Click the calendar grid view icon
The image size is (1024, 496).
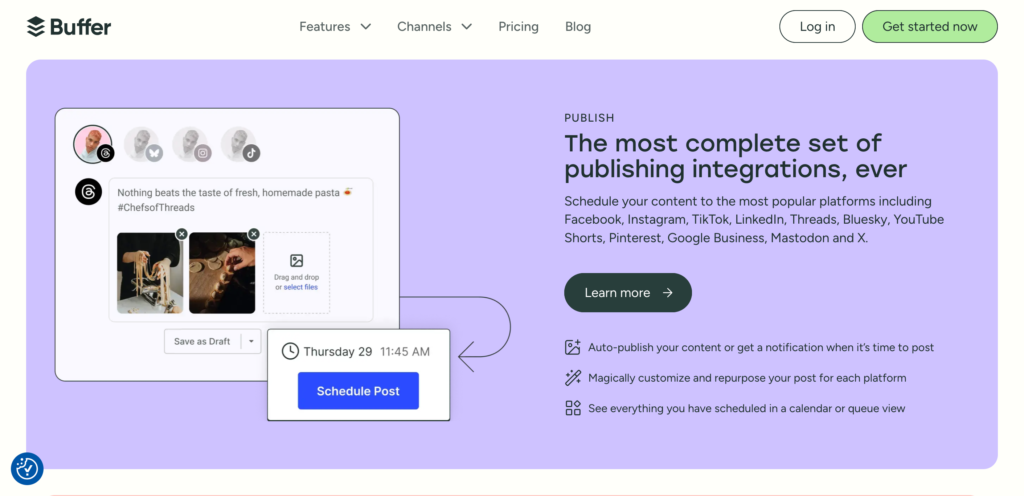click(573, 409)
